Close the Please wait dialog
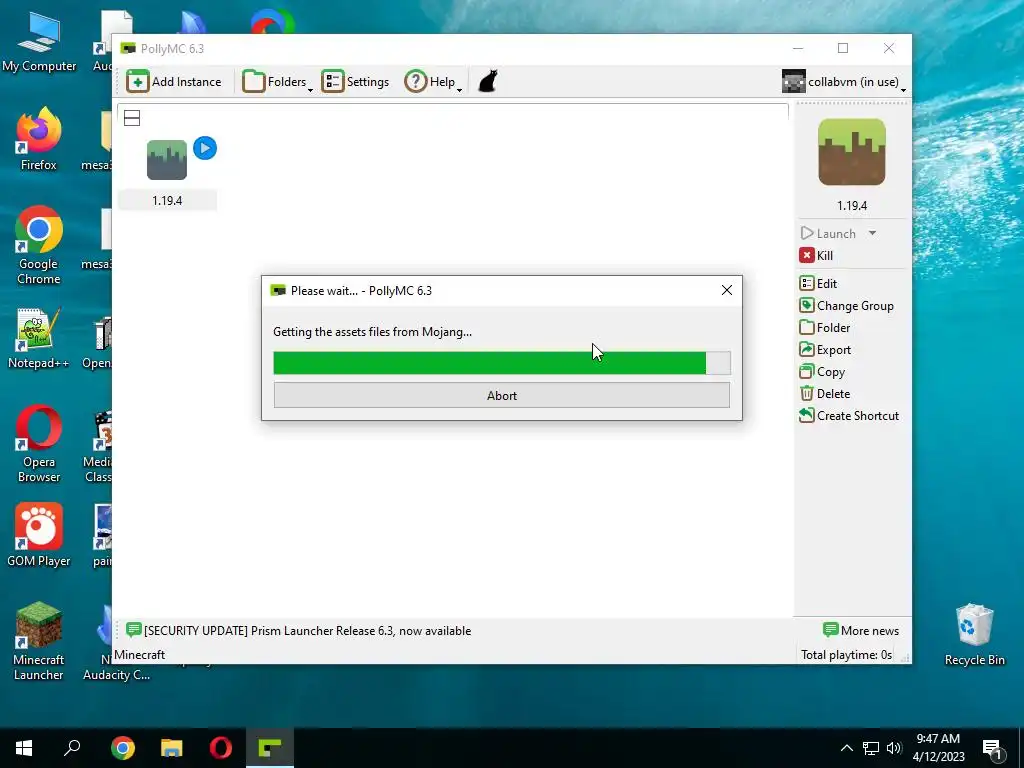Screen dimensions: 1024x768 727,290
